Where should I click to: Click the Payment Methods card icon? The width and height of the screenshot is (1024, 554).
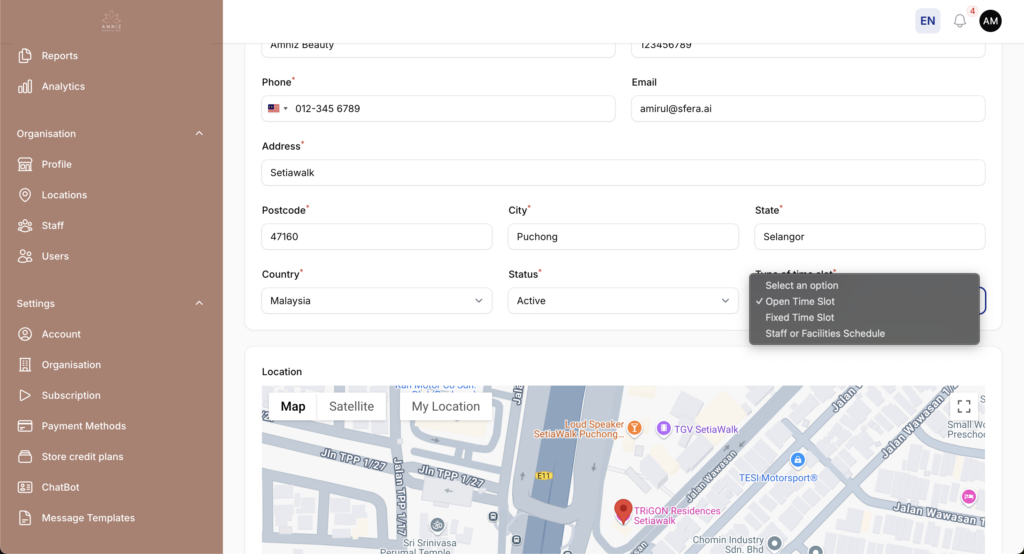pyautogui.click(x=25, y=426)
